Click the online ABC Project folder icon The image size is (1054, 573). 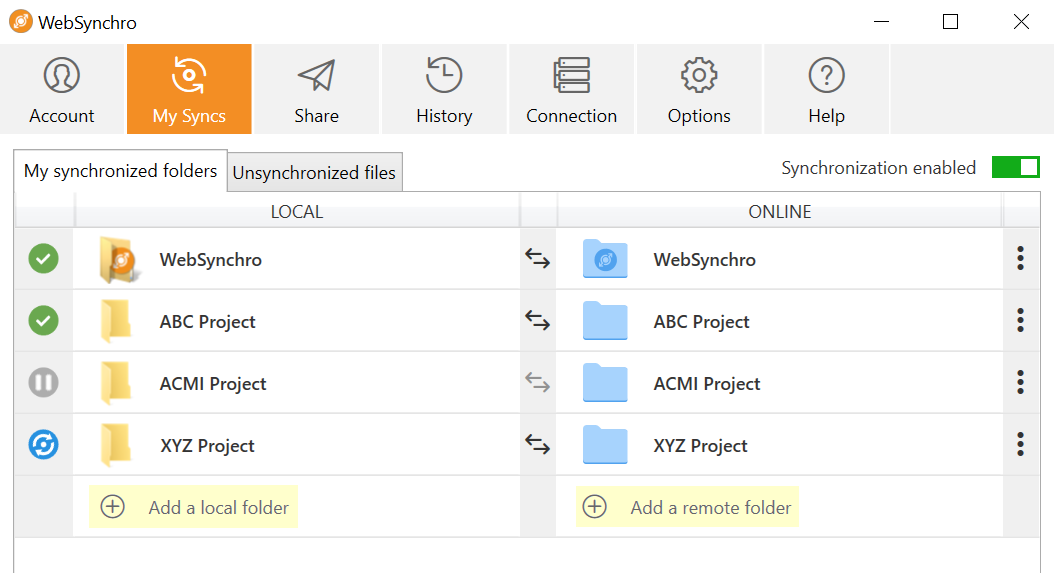[605, 321]
